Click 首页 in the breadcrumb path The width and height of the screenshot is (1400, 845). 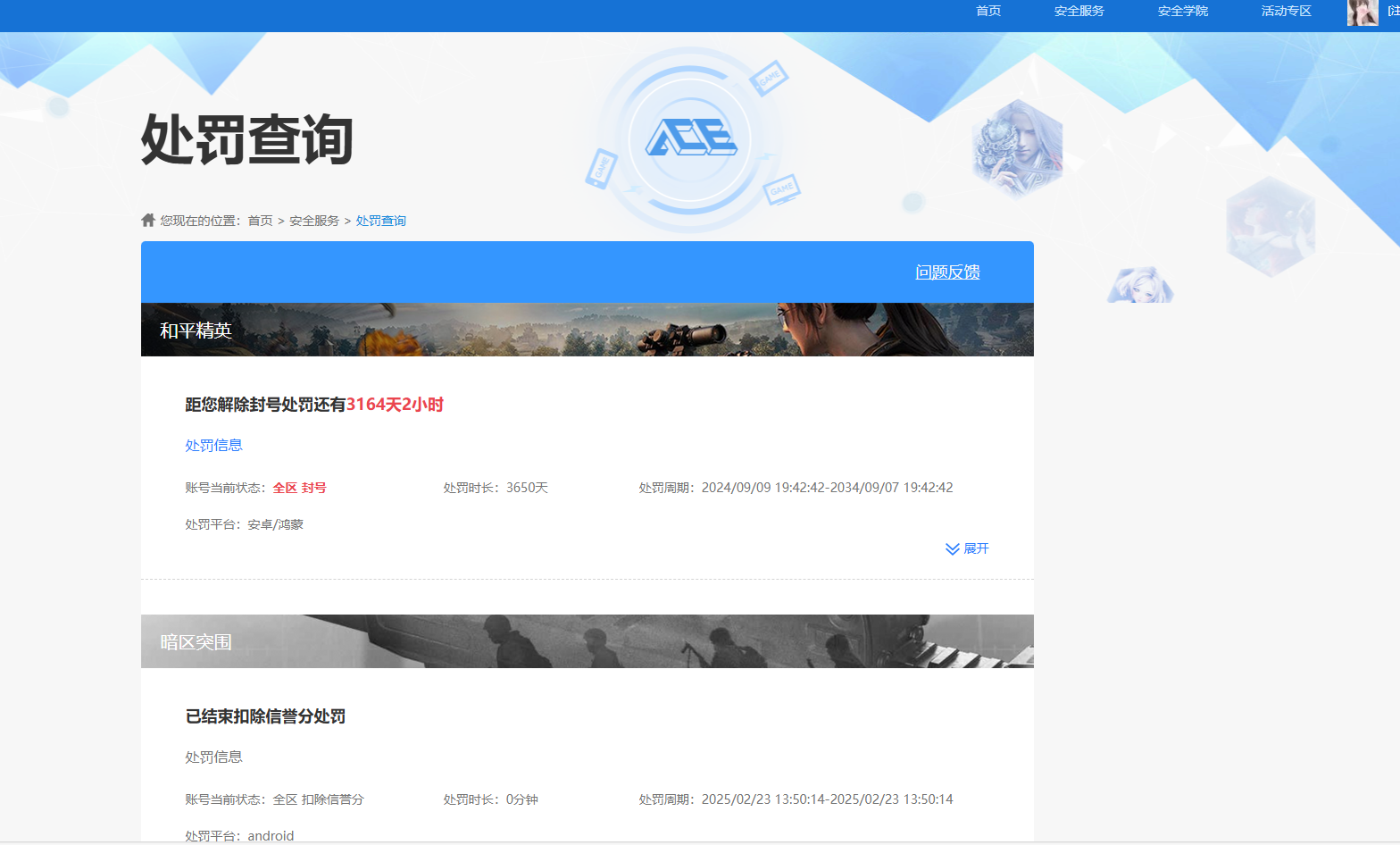pos(260,221)
